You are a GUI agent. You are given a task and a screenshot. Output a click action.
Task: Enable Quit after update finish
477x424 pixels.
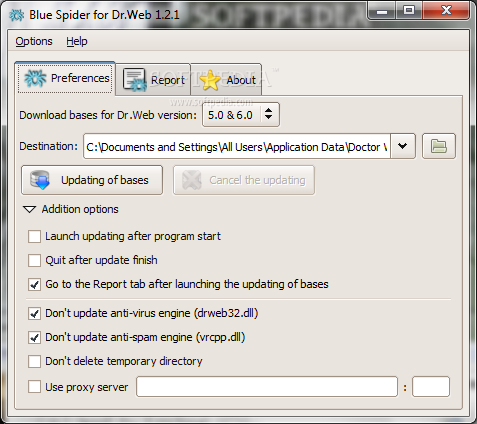point(35,260)
